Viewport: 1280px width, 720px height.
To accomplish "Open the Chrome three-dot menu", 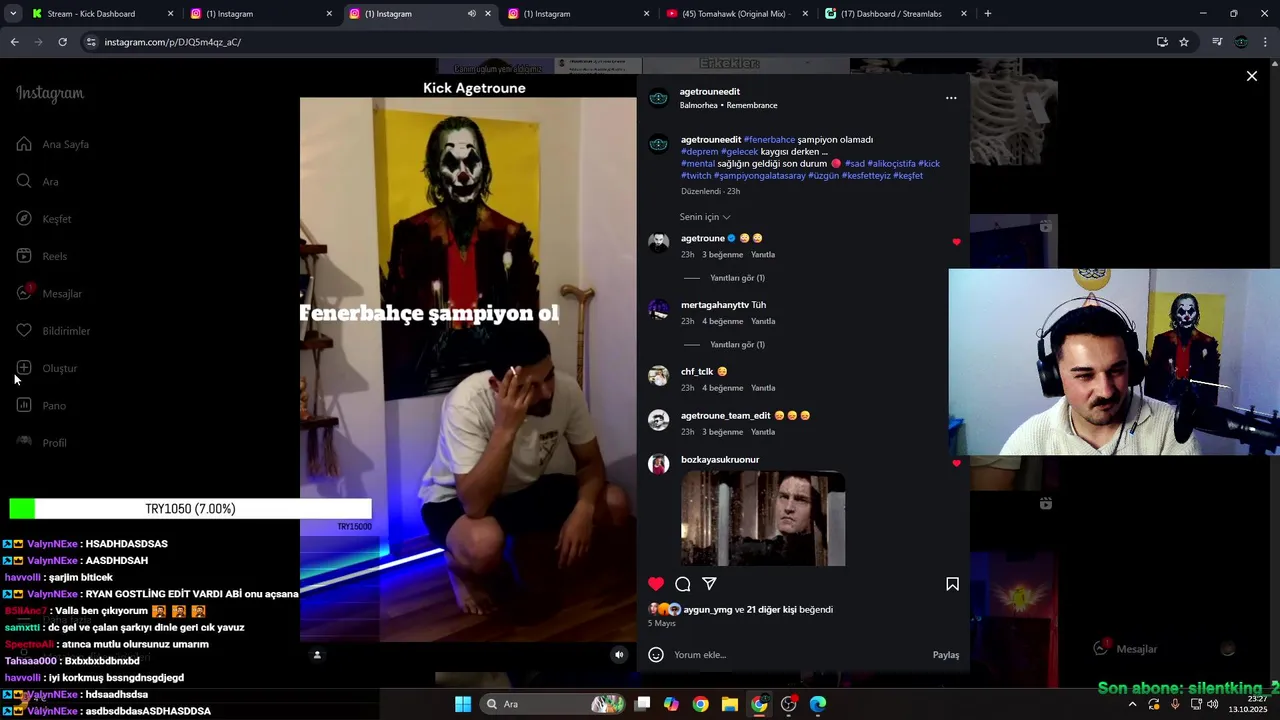I will [1266, 42].
